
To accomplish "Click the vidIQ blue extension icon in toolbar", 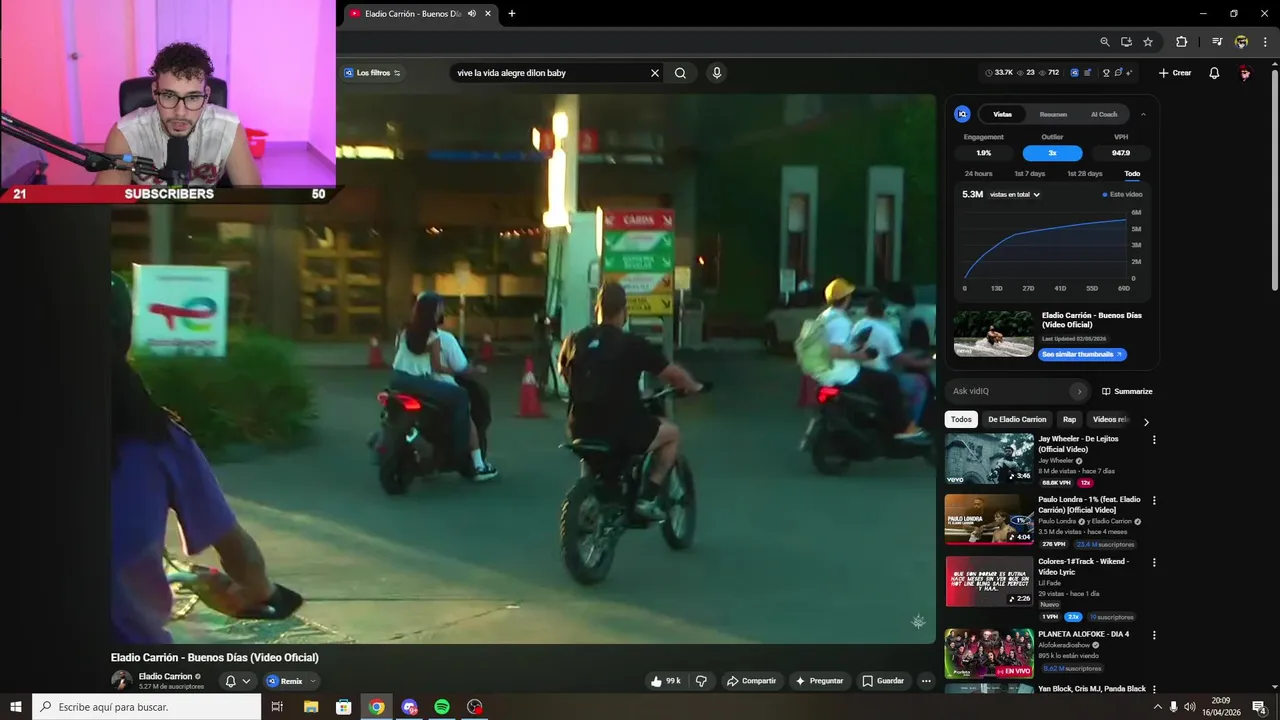I will pyautogui.click(x=1074, y=73).
